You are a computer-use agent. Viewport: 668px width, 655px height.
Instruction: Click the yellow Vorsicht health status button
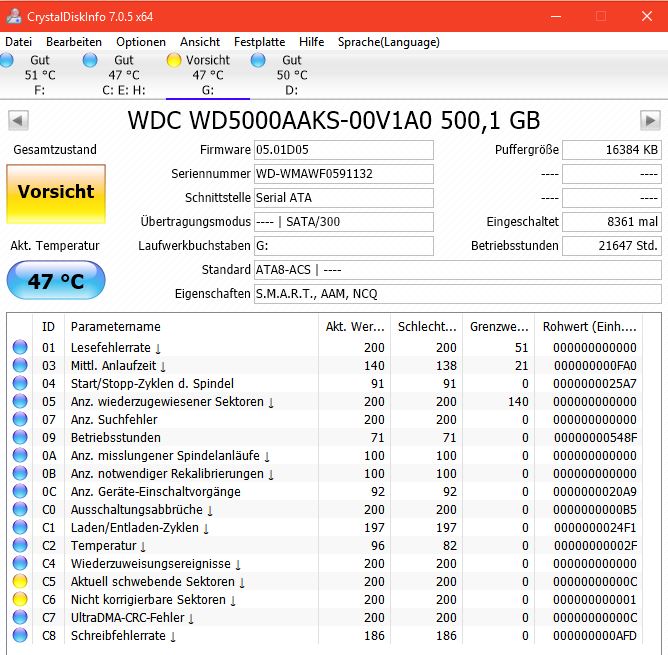(56, 193)
